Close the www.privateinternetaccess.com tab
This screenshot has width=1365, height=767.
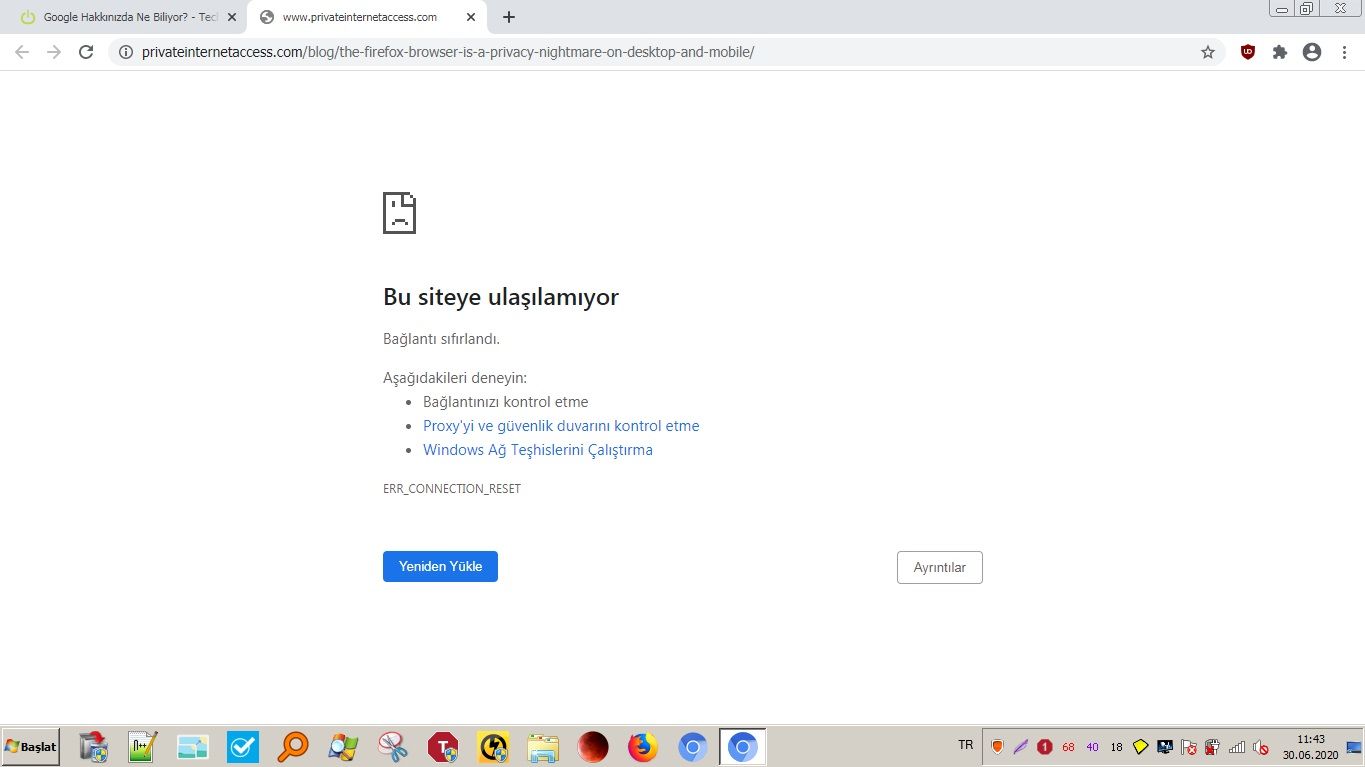(471, 17)
